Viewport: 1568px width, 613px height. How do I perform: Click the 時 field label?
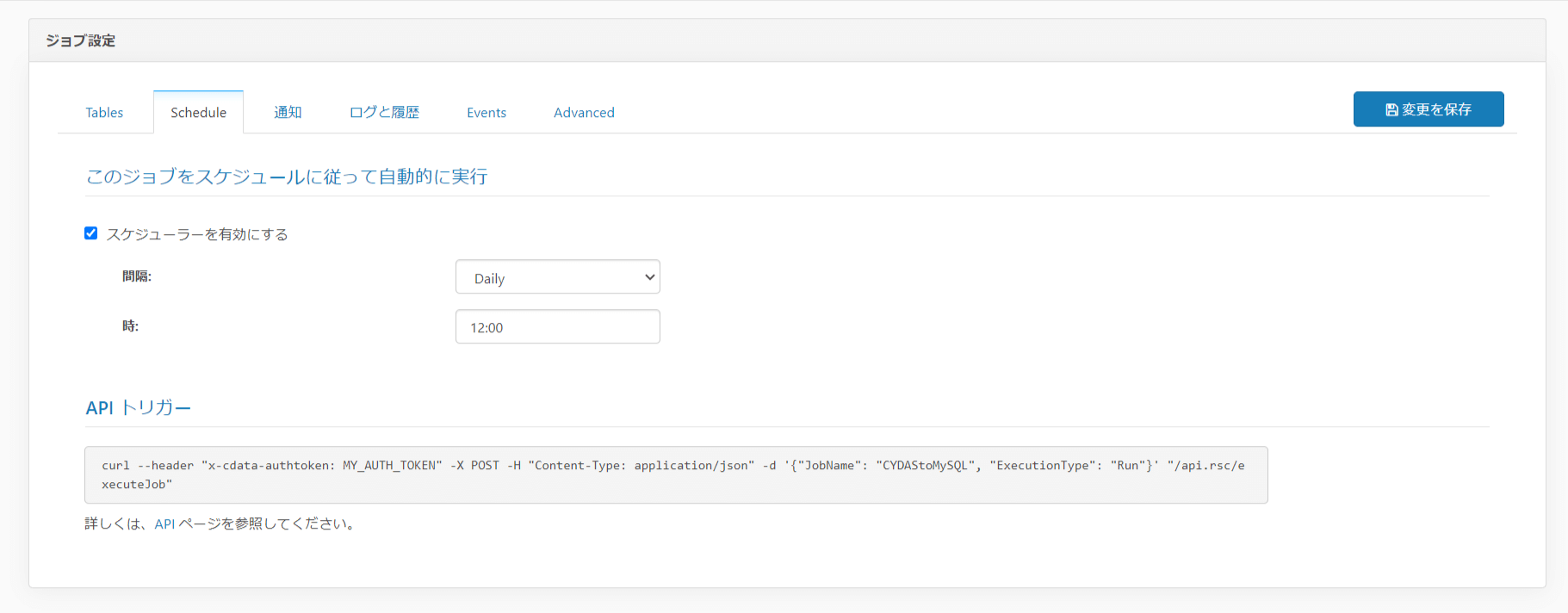coord(130,326)
